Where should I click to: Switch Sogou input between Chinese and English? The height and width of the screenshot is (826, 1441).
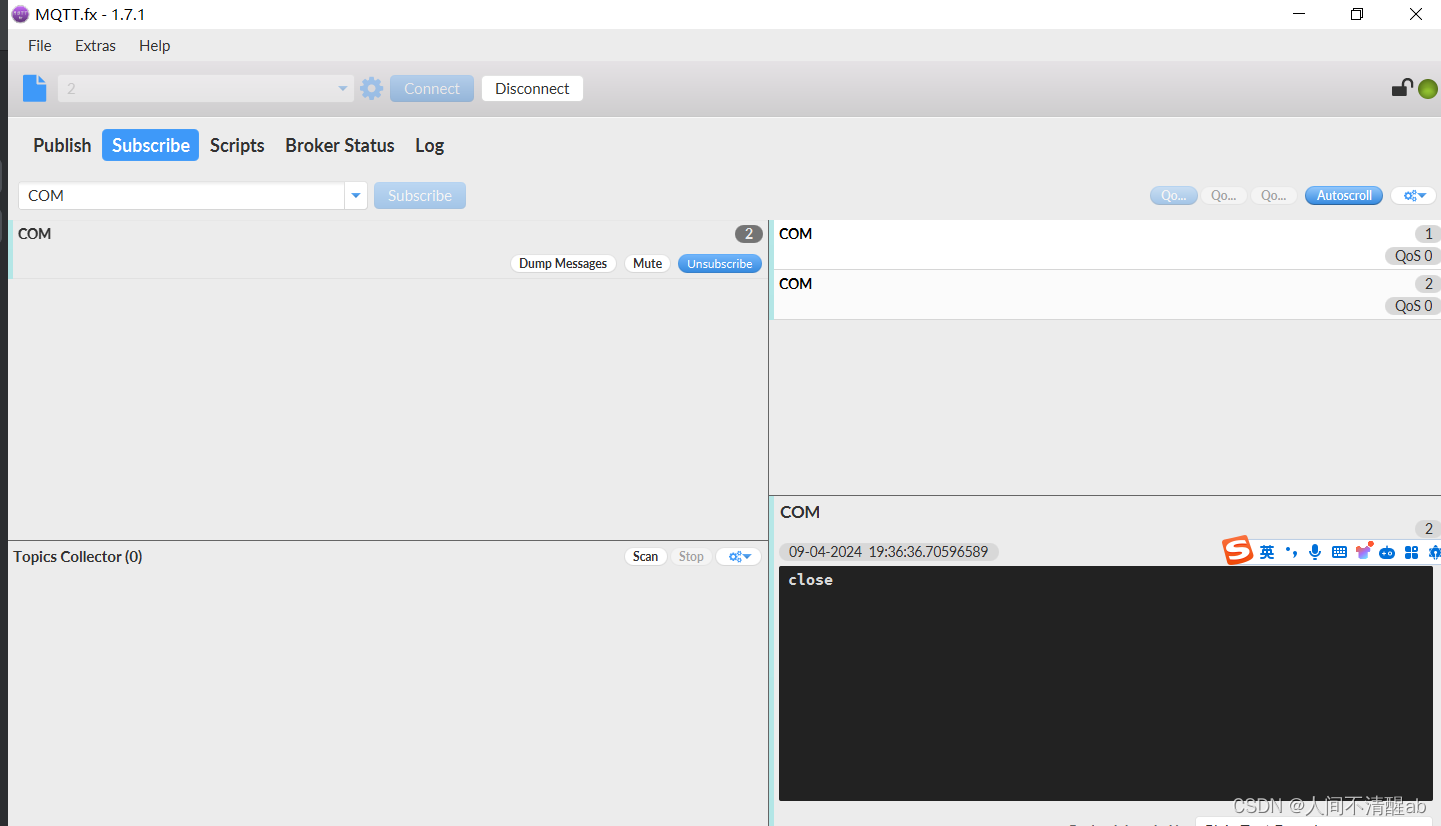tap(1266, 551)
